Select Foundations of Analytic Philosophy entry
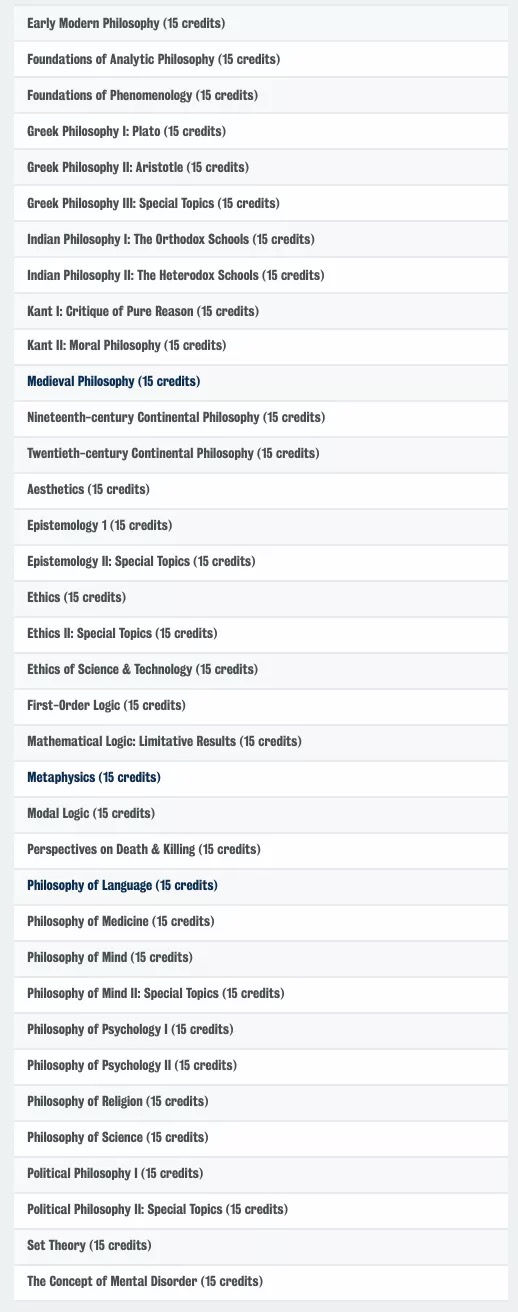Image resolution: width=518 pixels, height=1312 pixels. point(260,59)
